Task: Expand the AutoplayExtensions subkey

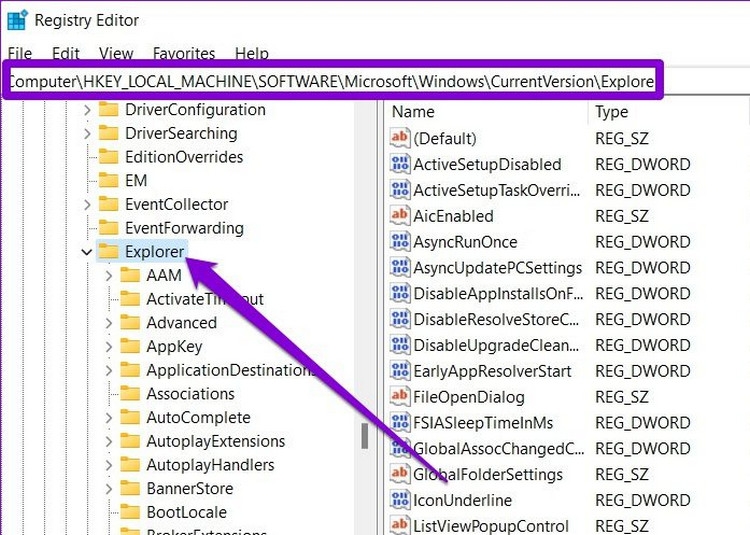Action: point(109,441)
